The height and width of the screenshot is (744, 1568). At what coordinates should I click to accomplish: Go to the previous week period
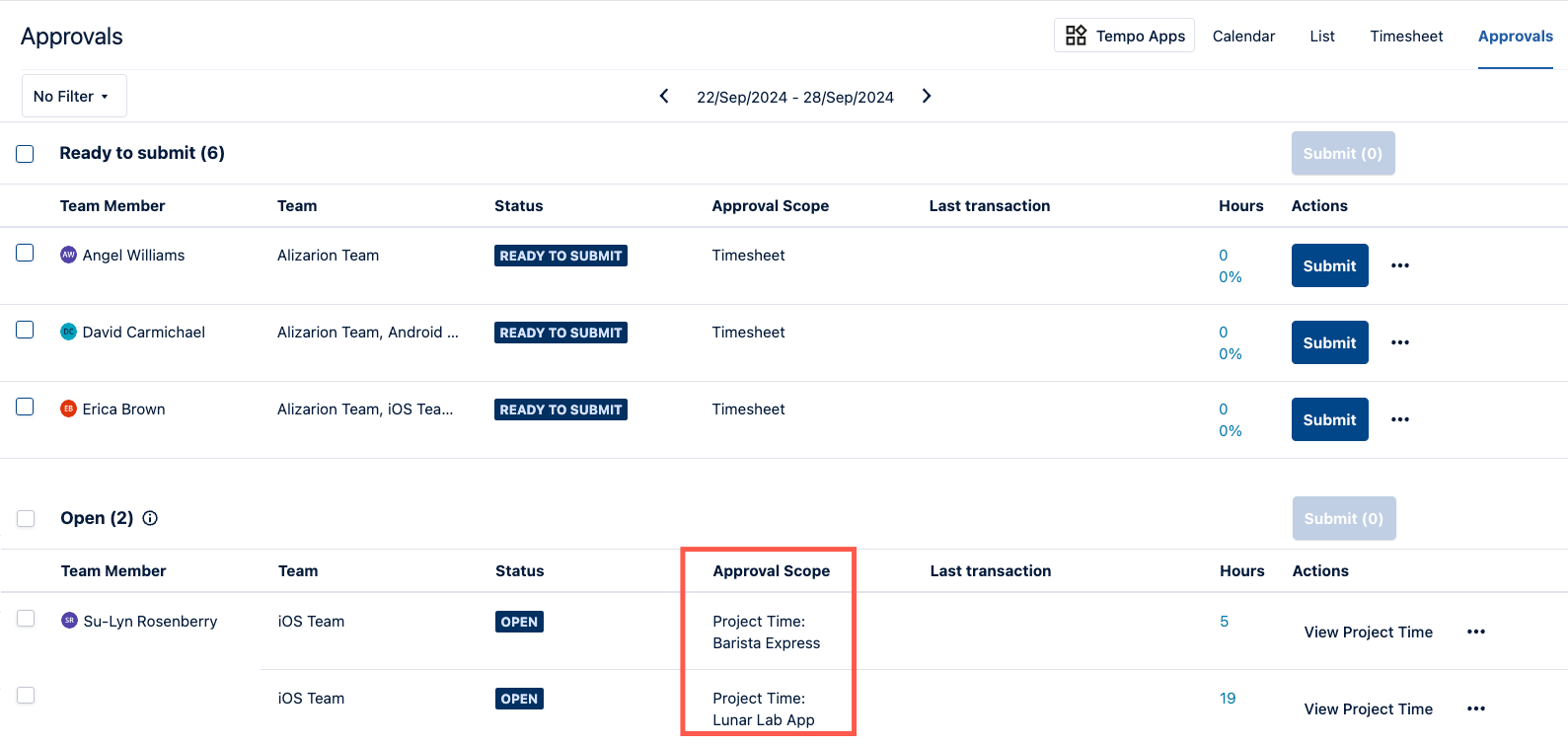(x=664, y=96)
